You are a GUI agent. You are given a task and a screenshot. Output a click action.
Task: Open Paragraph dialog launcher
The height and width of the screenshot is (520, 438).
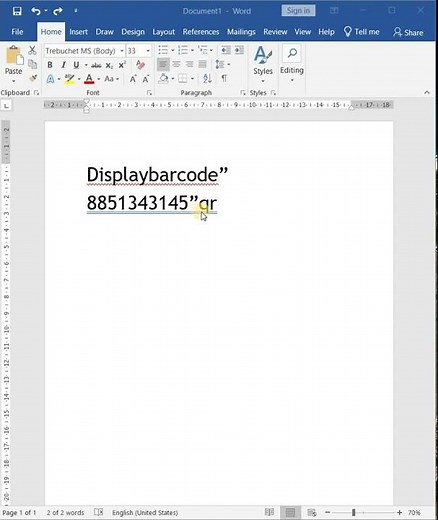(243, 93)
